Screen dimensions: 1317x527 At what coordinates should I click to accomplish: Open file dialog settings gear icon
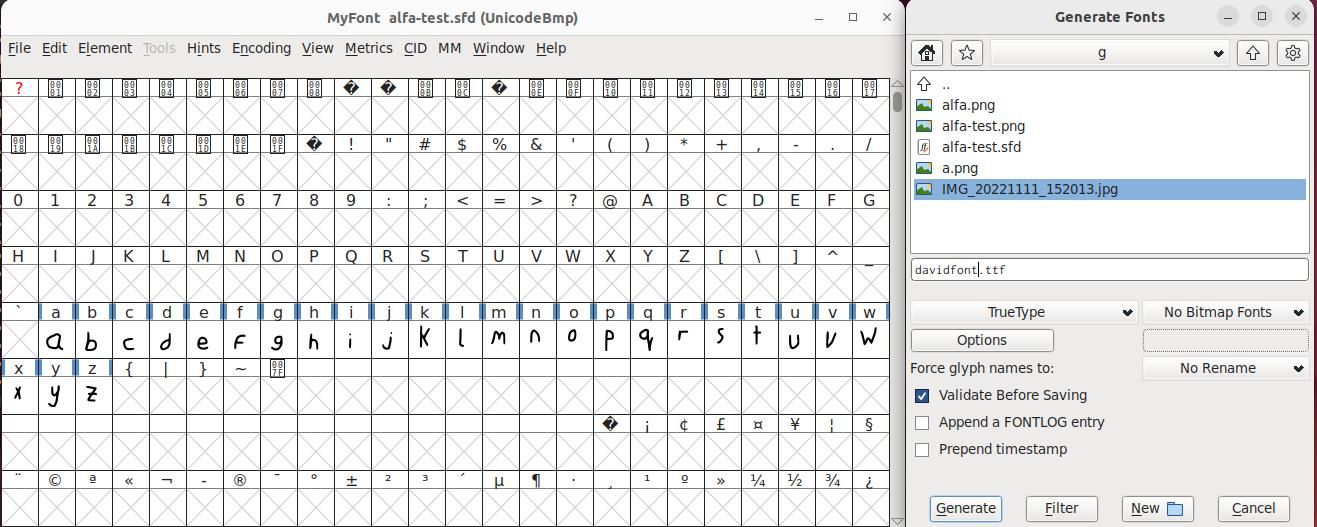click(x=1293, y=53)
